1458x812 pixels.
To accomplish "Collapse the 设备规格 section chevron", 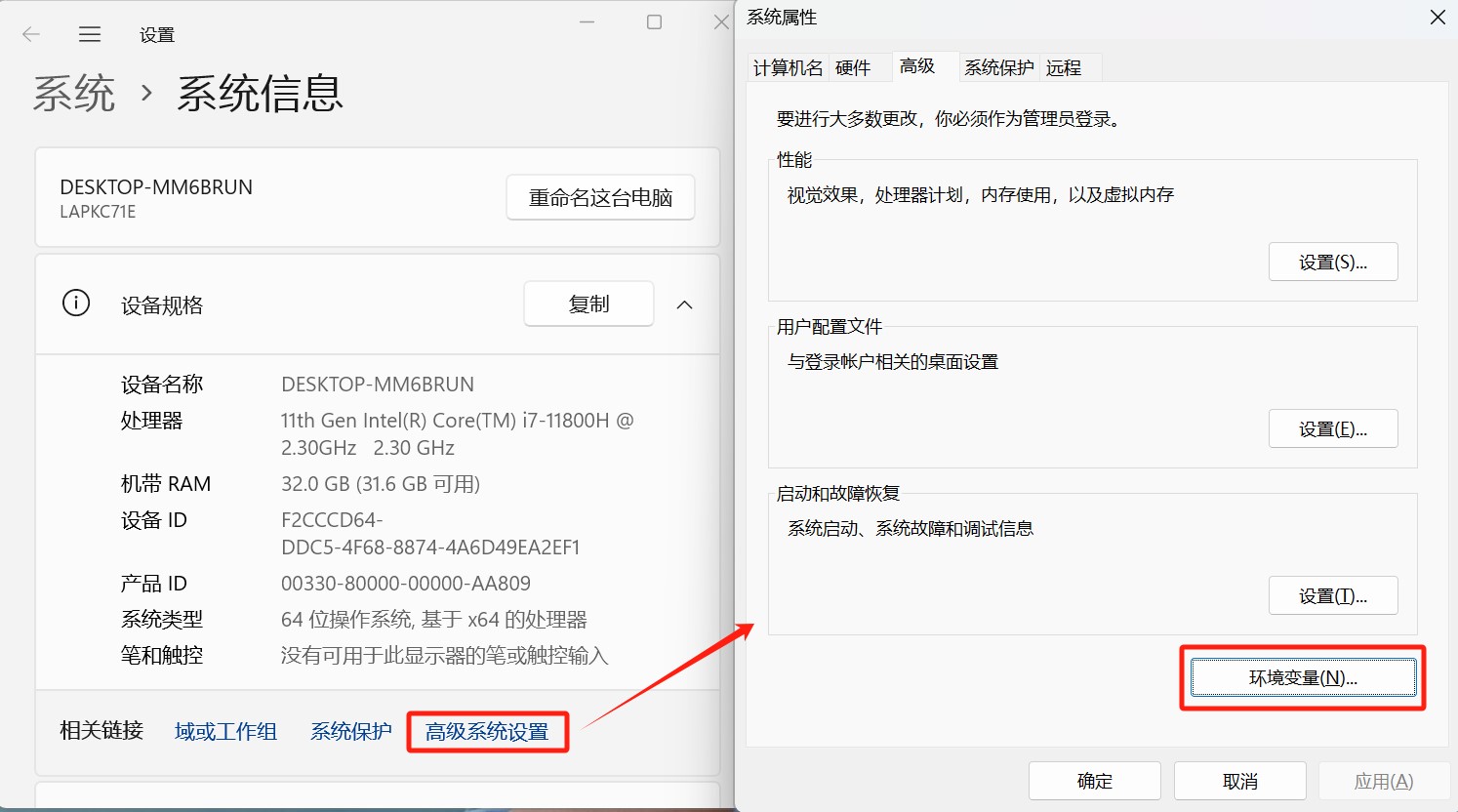I will click(685, 304).
